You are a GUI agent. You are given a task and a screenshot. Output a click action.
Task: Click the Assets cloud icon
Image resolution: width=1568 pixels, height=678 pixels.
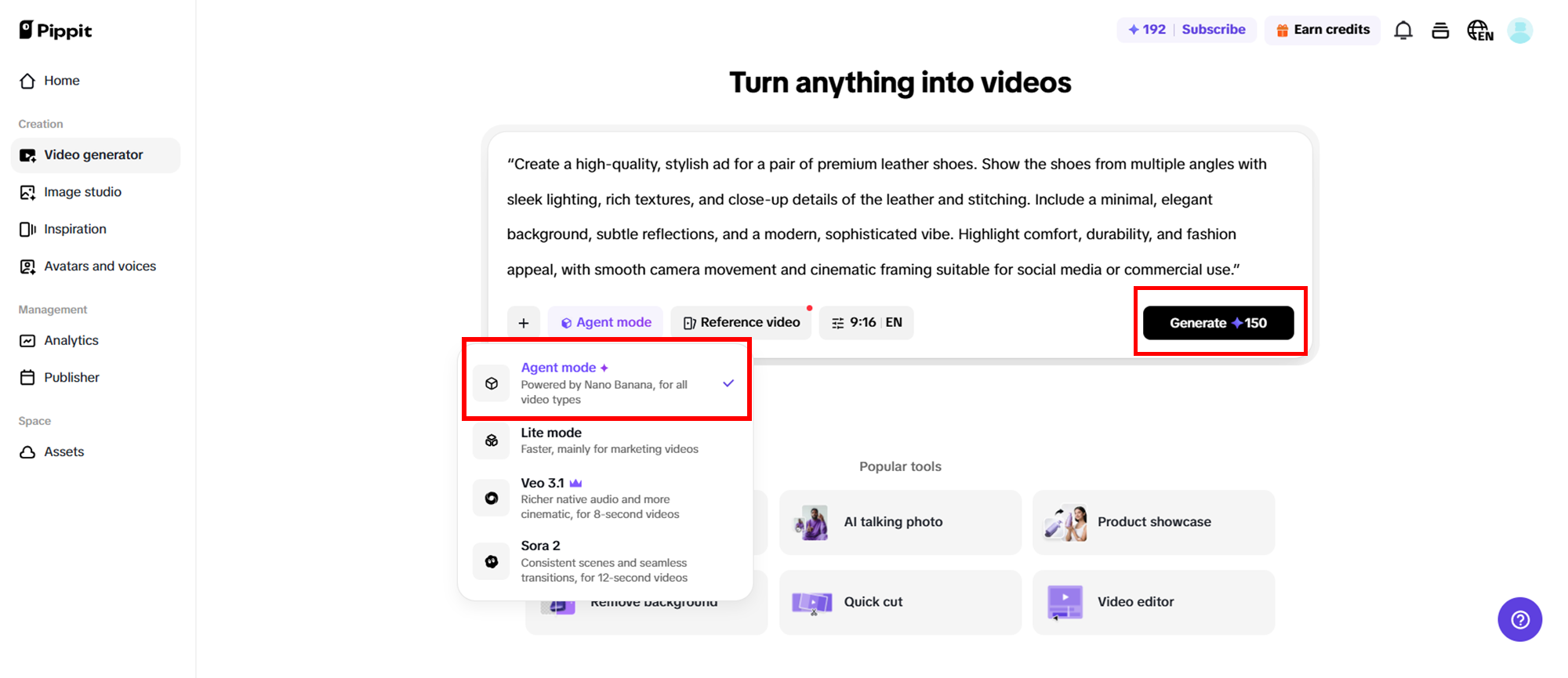(27, 451)
